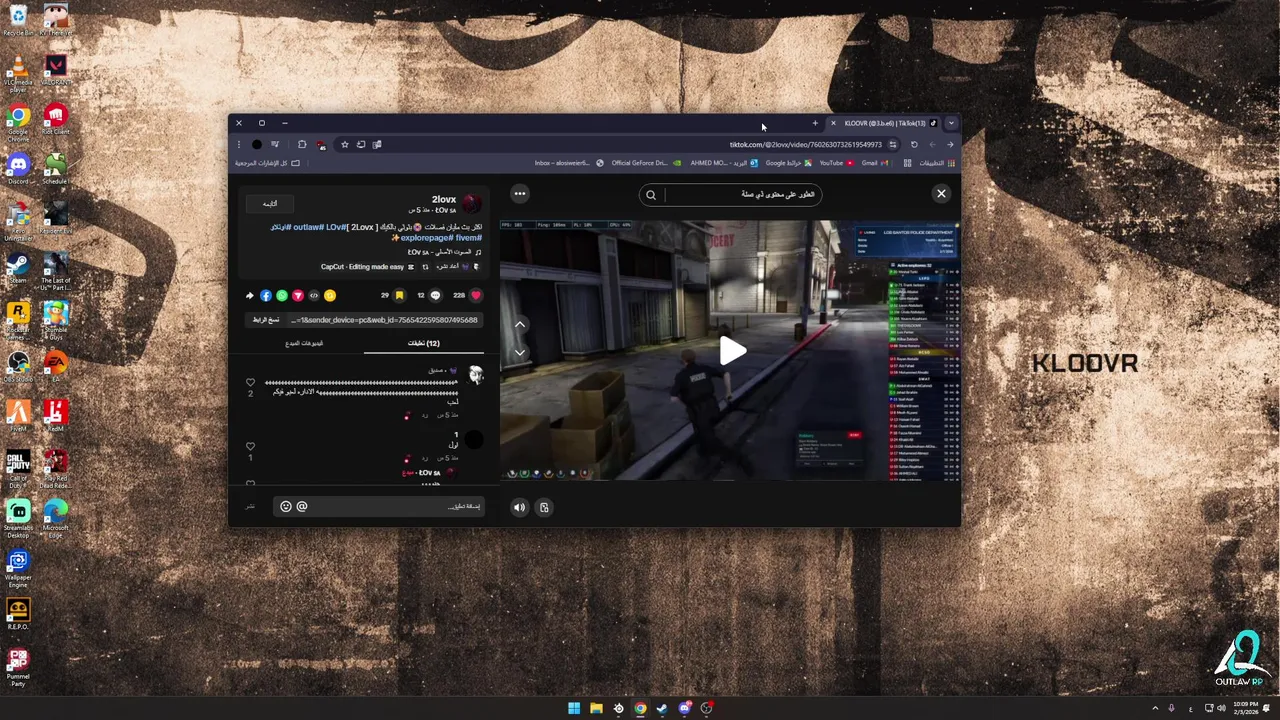Open FiveM desktop shortcut
Screen dimensions: 1280x720
point(18,415)
